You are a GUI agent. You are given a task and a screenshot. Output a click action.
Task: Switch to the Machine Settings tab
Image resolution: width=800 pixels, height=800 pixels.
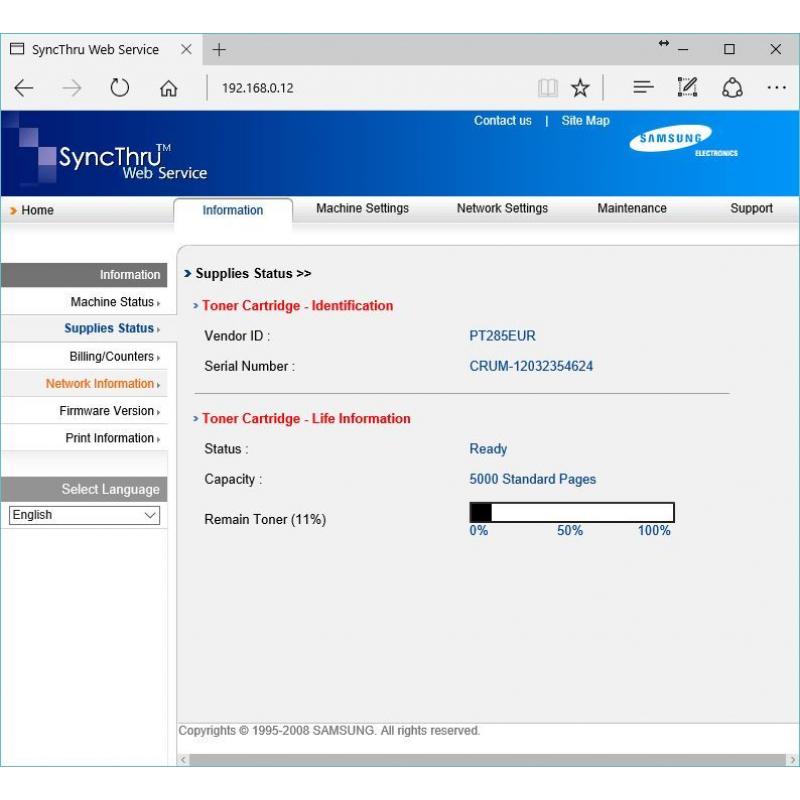point(362,208)
